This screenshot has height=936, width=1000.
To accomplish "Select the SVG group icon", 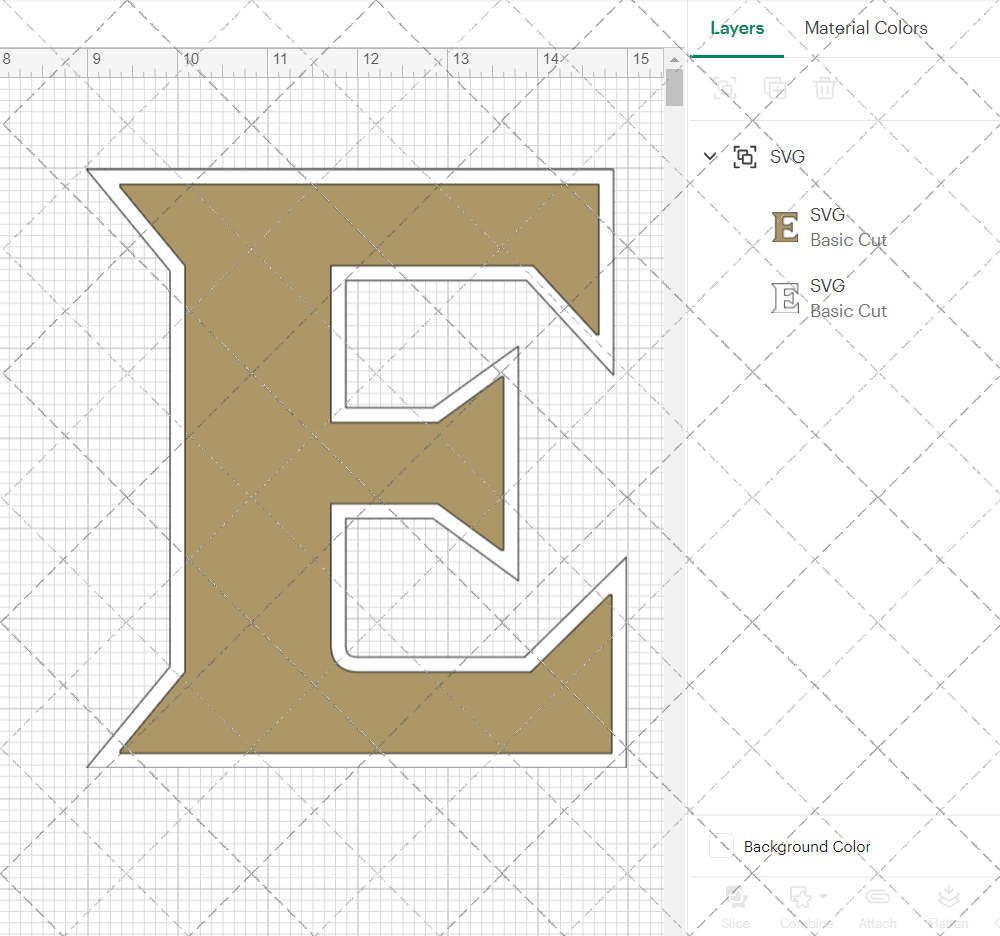I will (x=745, y=156).
